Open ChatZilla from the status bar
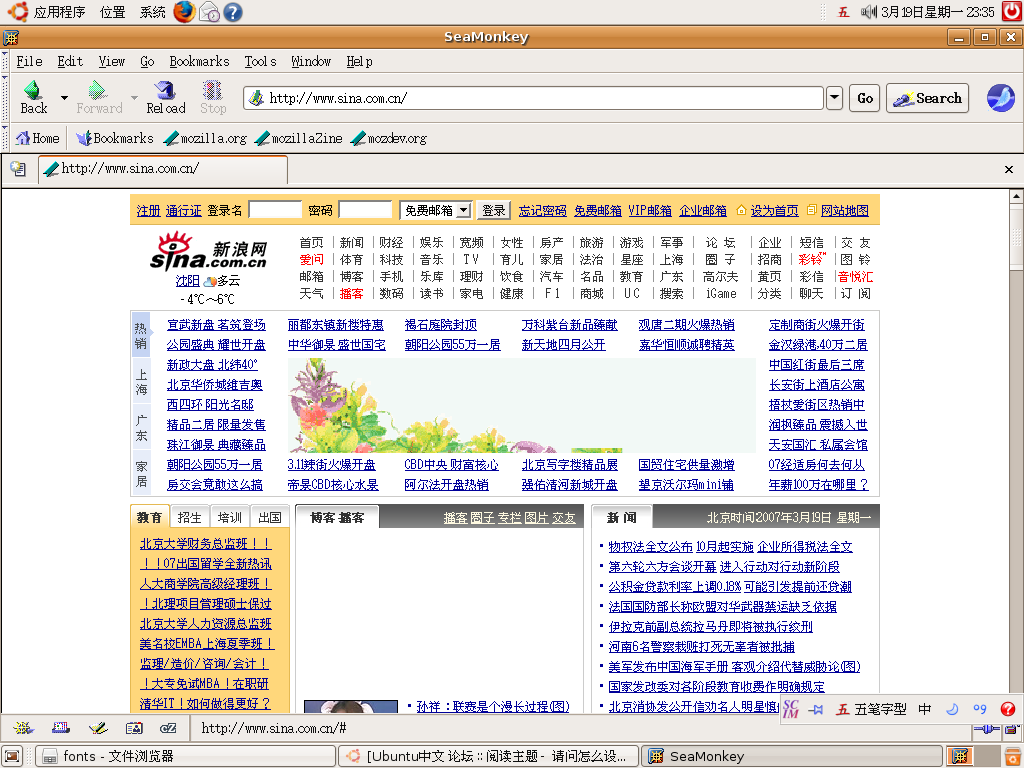Image resolution: width=1024 pixels, height=768 pixels. 168,728
